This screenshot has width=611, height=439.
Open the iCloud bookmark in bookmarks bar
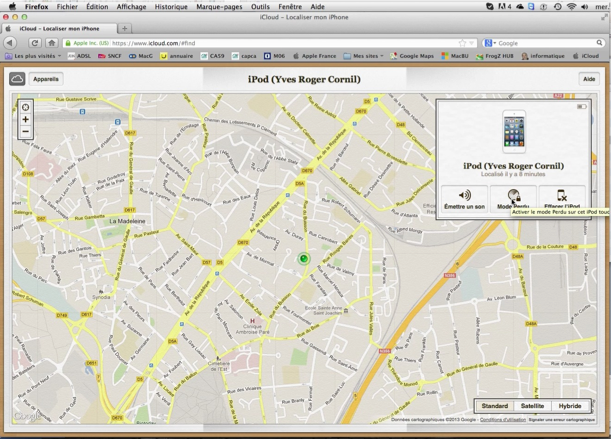click(x=586, y=56)
